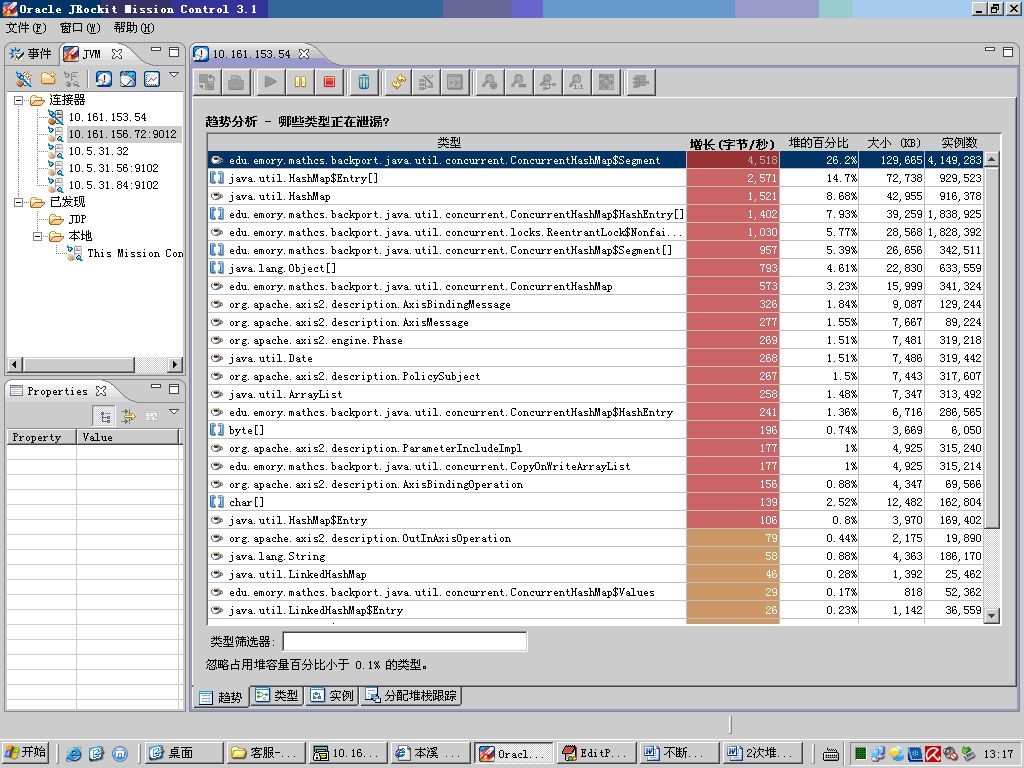
Task: Open the Memory Leak Detector chart icon
Action: point(152,79)
